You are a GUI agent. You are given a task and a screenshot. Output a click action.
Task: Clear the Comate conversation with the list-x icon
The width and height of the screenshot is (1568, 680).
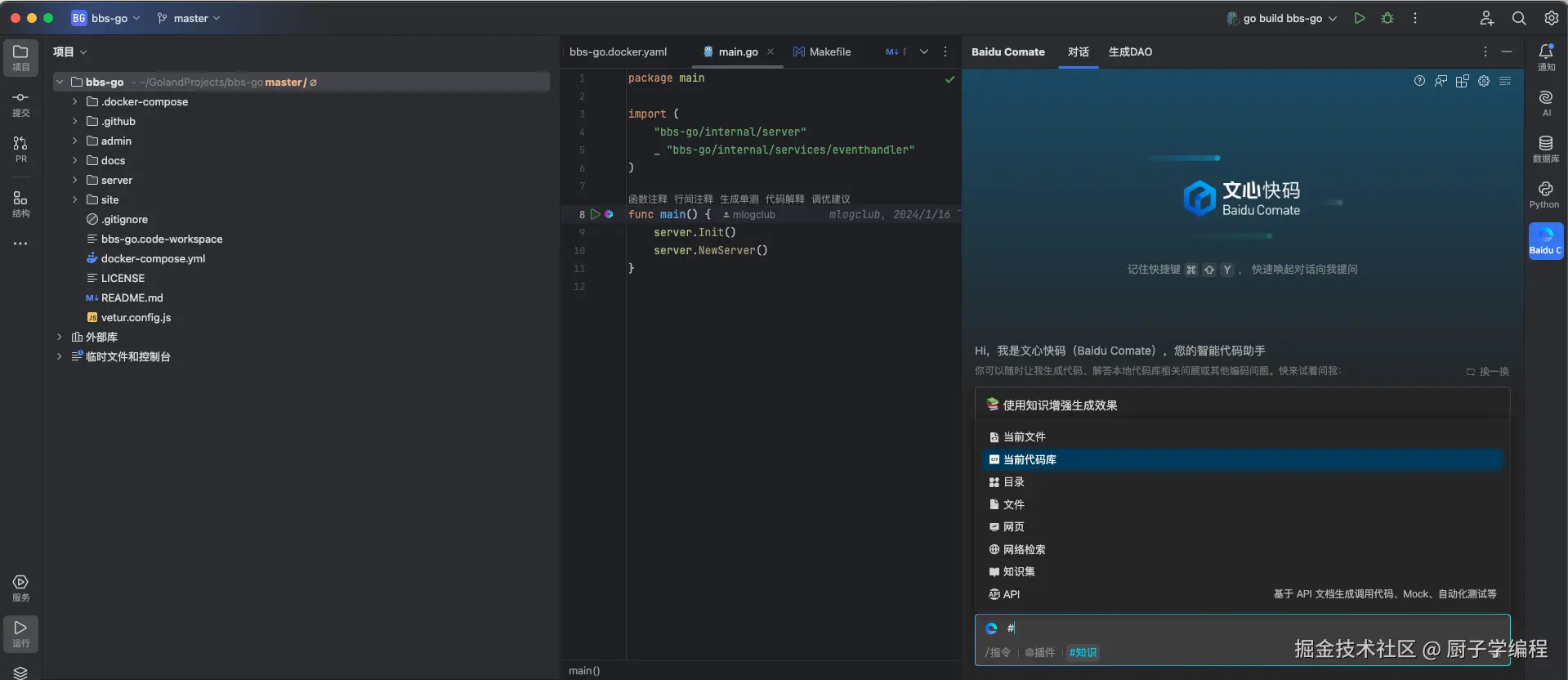point(1505,81)
